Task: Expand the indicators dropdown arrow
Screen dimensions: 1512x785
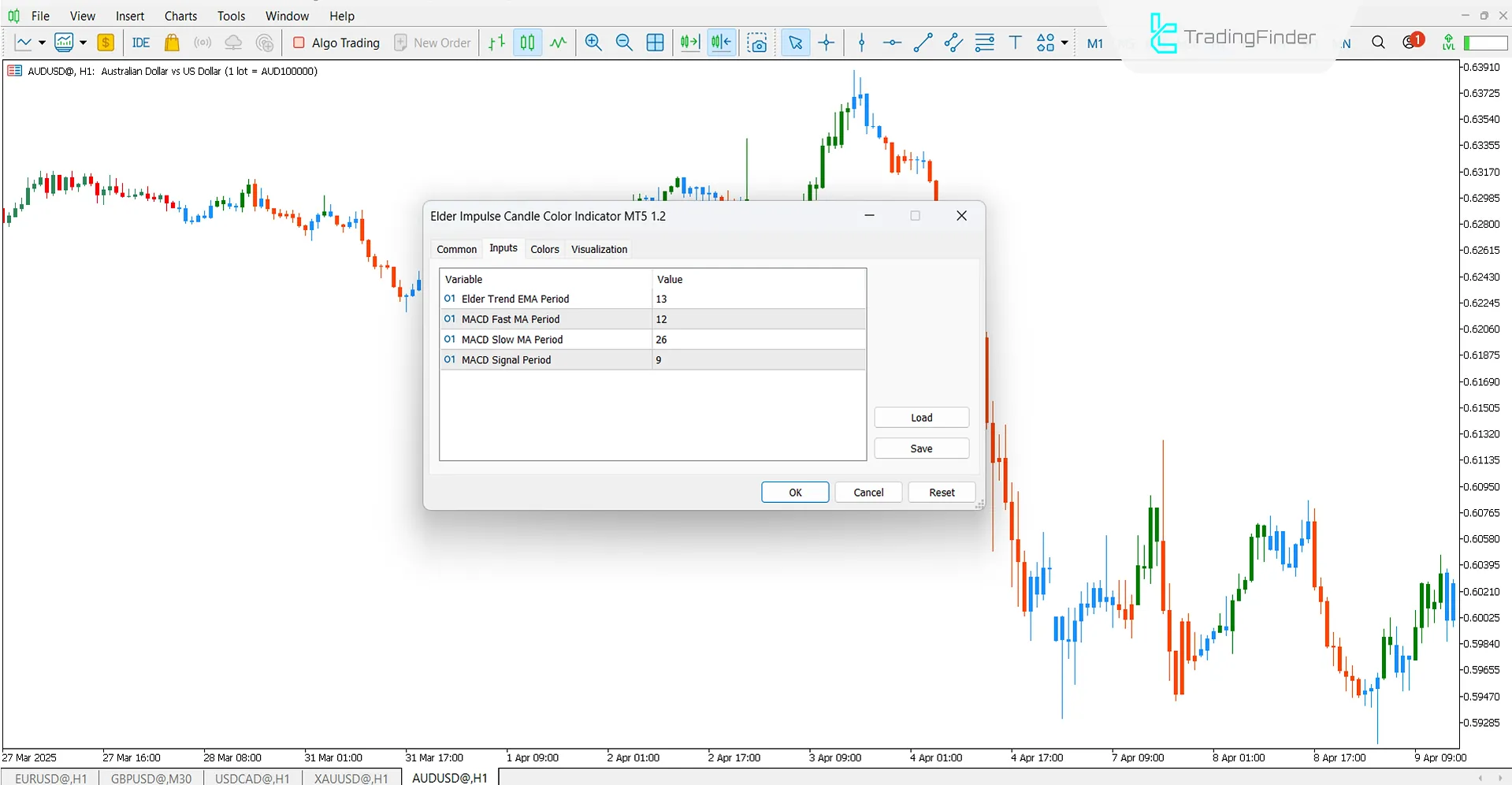Action: pos(81,43)
